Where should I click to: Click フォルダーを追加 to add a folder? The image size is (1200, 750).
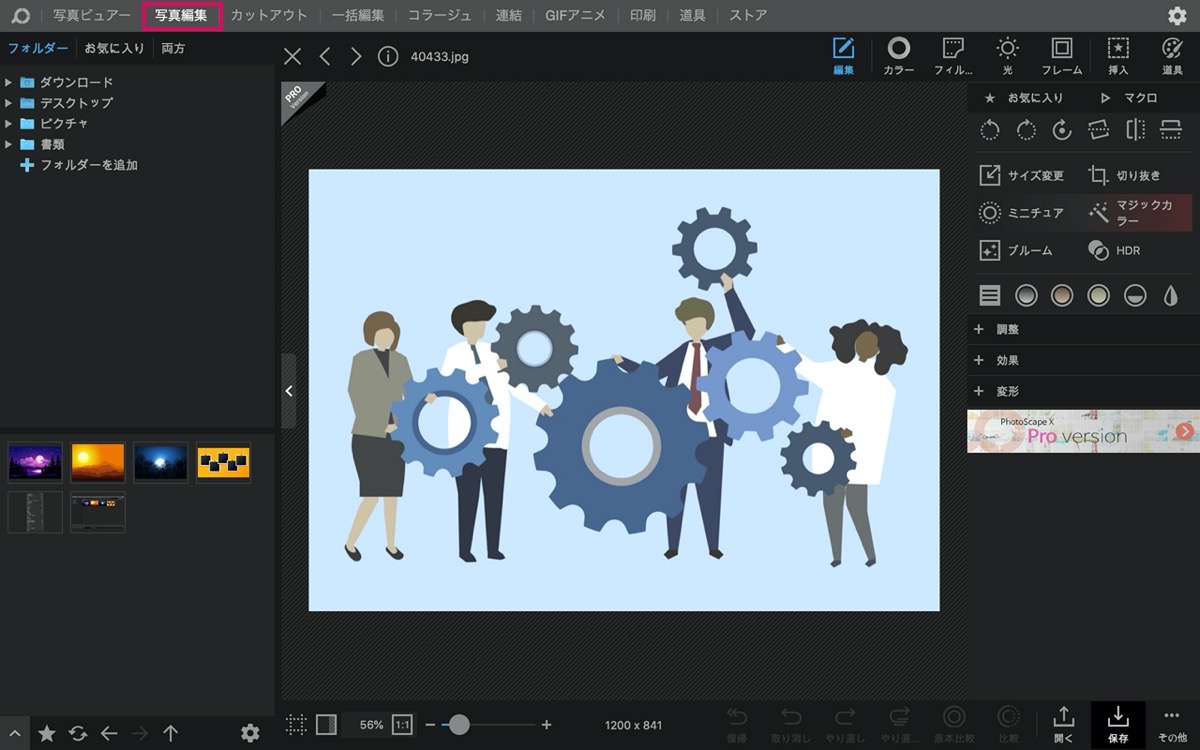(80, 165)
